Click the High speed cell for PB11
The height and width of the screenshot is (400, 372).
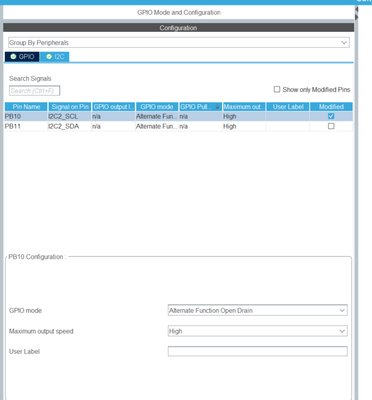[x=244, y=126]
